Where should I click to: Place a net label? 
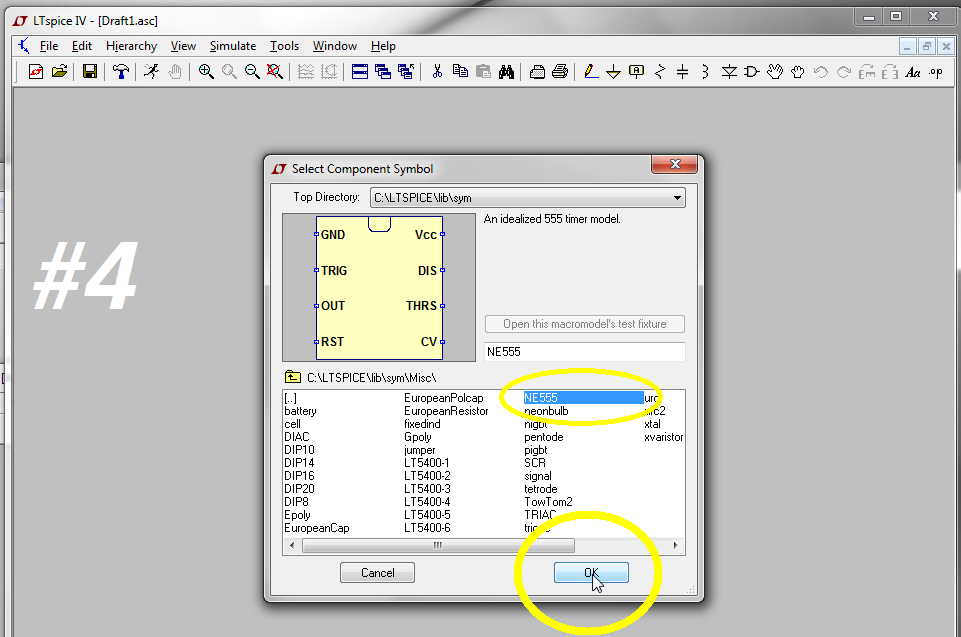(637, 72)
